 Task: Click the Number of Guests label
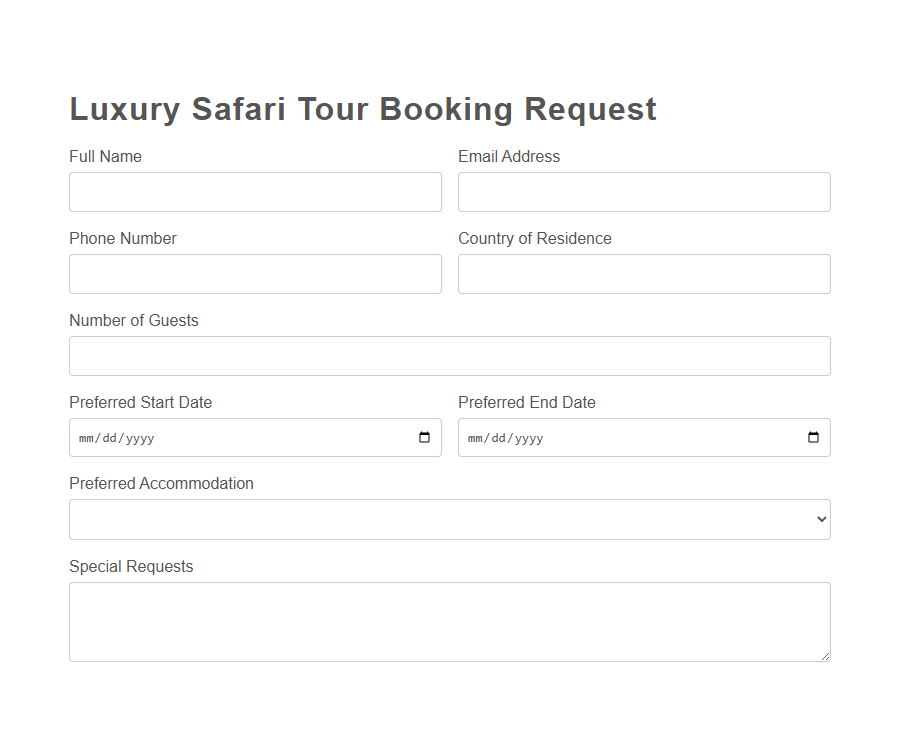(133, 320)
